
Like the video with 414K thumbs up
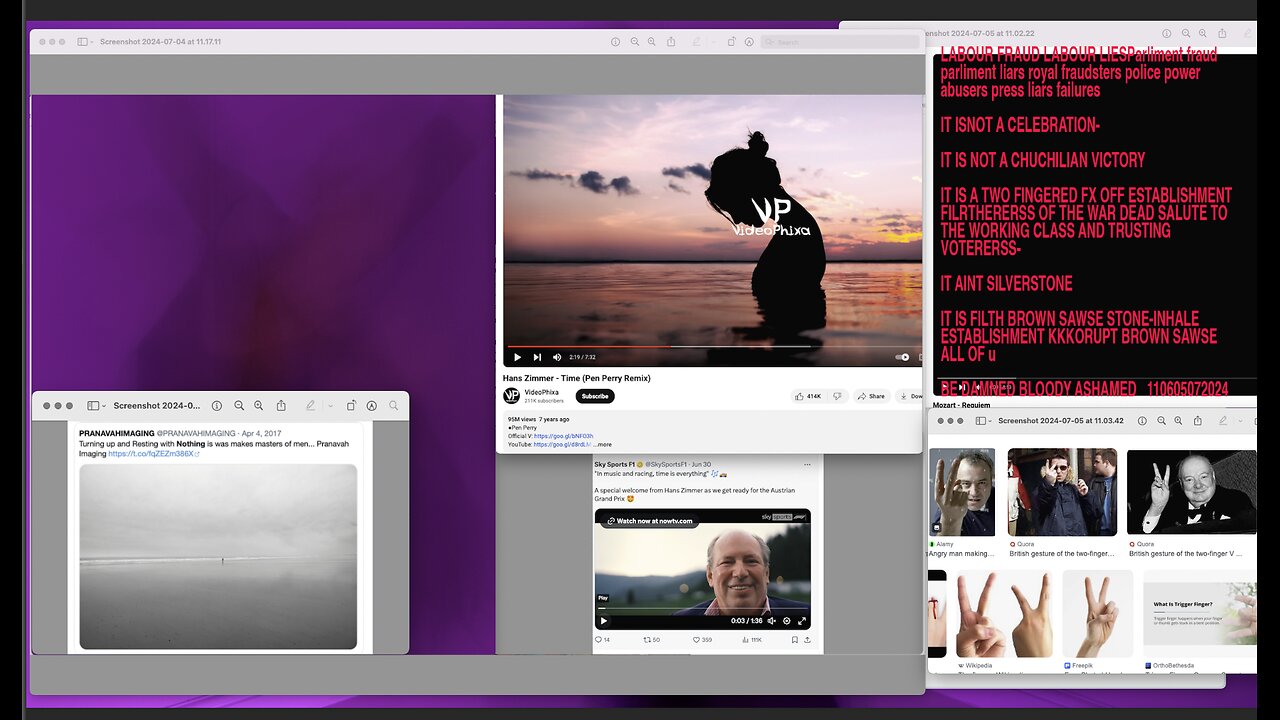point(808,396)
